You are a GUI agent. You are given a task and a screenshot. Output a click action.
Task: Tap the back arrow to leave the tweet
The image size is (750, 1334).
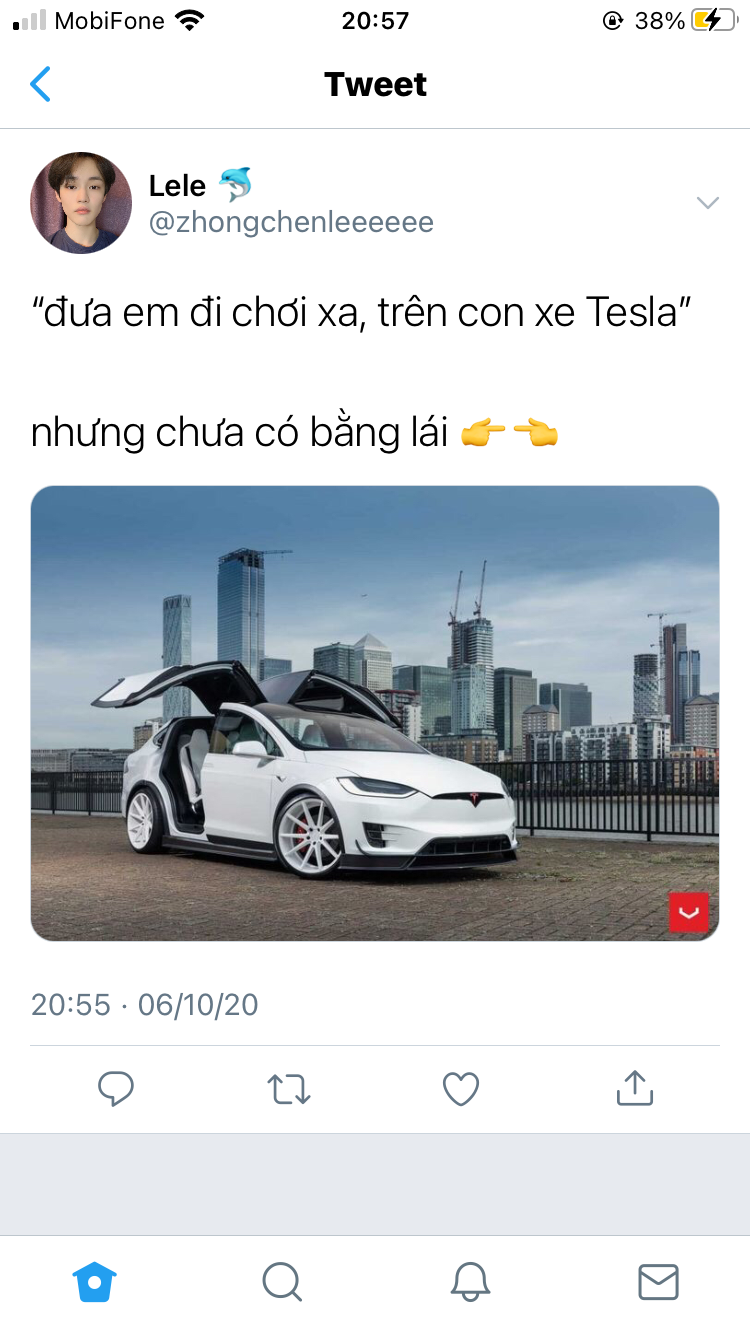point(40,85)
